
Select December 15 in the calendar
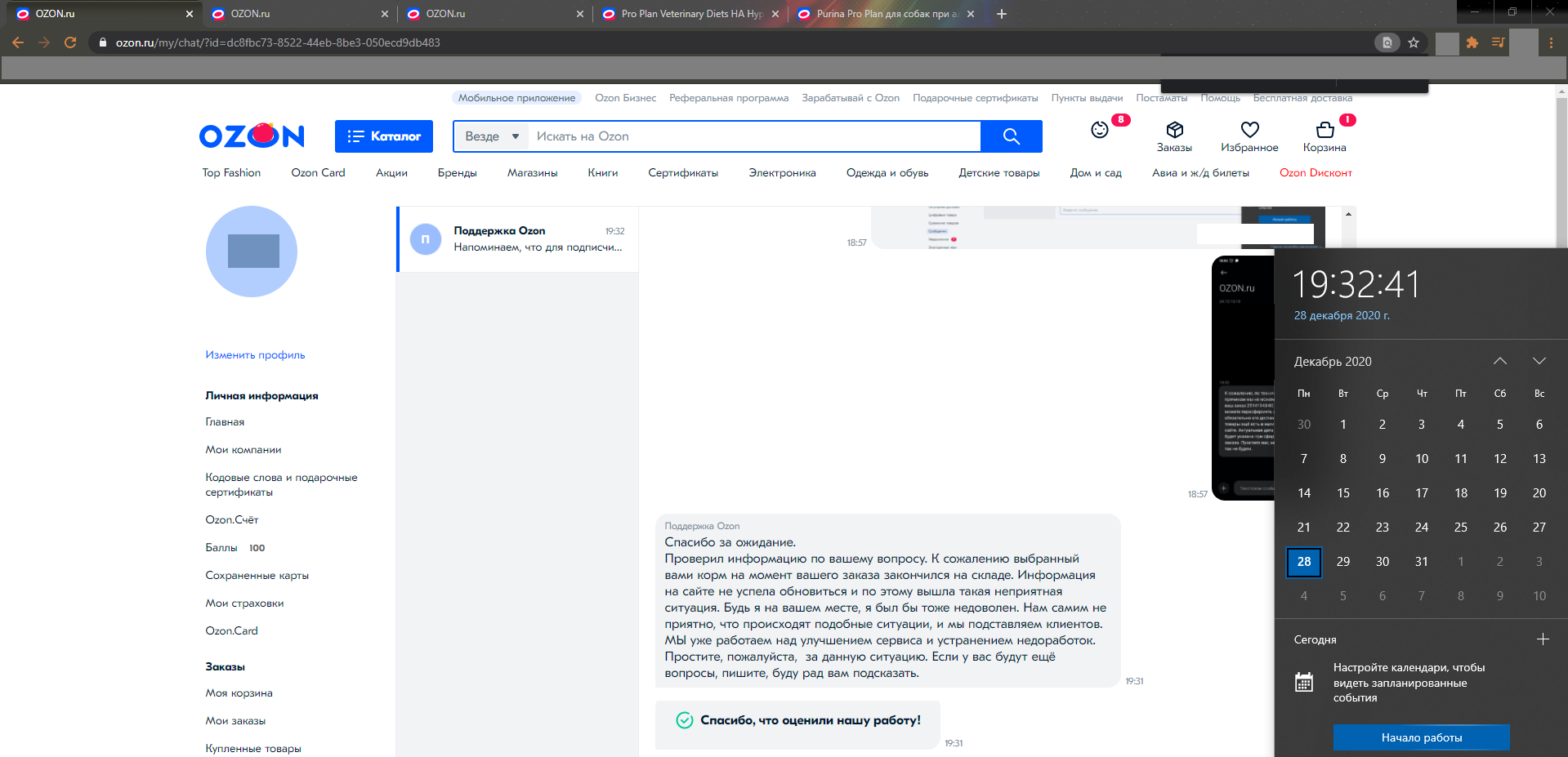1343,493
